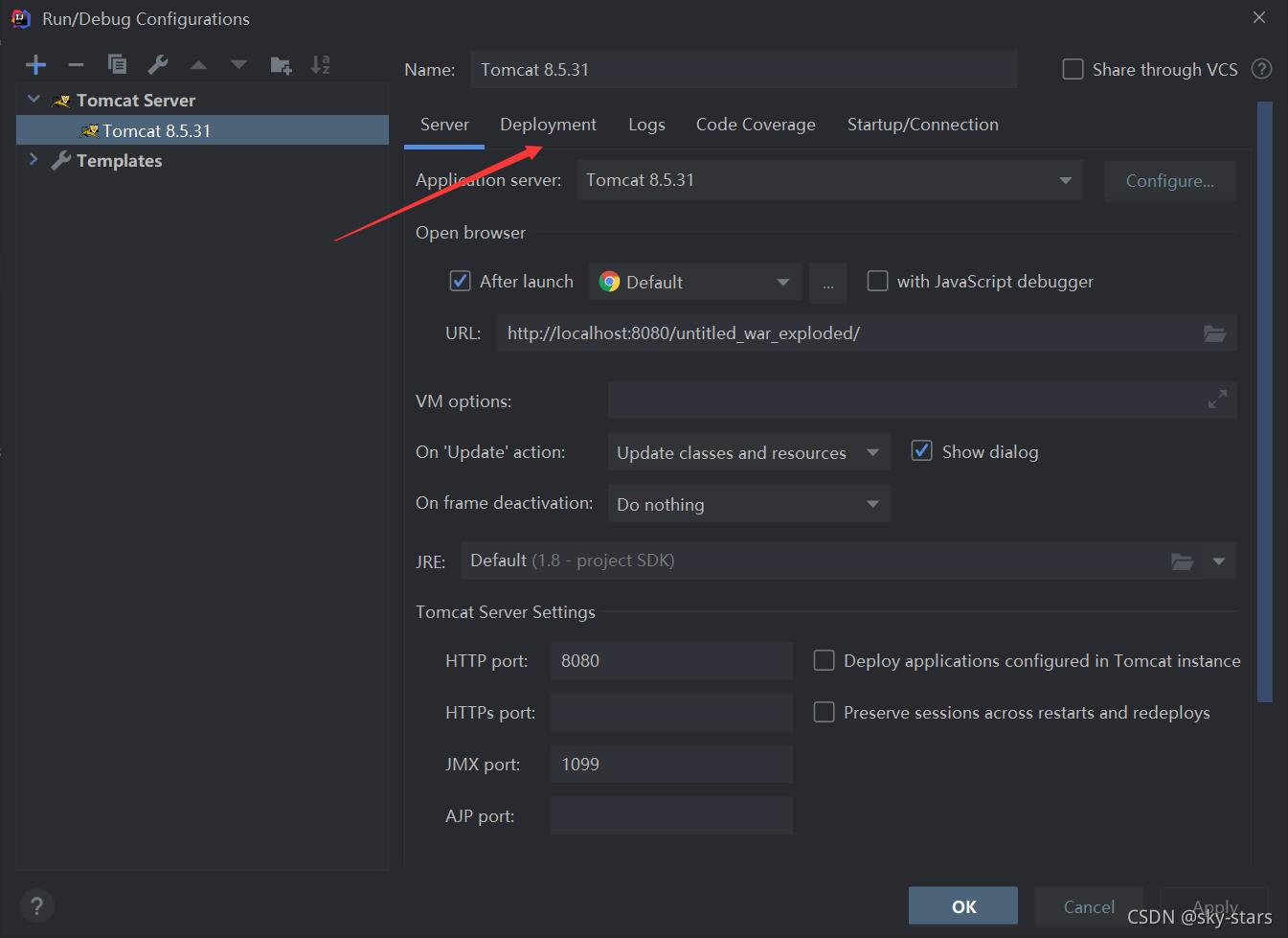Image resolution: width=1288 pixels, height=938 pixels.
Task: Click the empty AJP port field
Action: tap(671, 816)
